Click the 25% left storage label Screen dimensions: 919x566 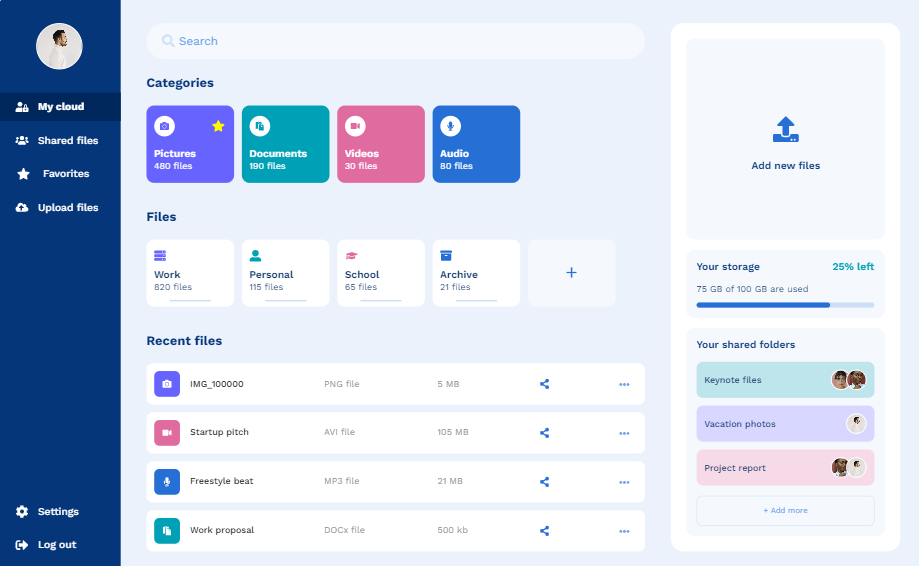[853, 267]
